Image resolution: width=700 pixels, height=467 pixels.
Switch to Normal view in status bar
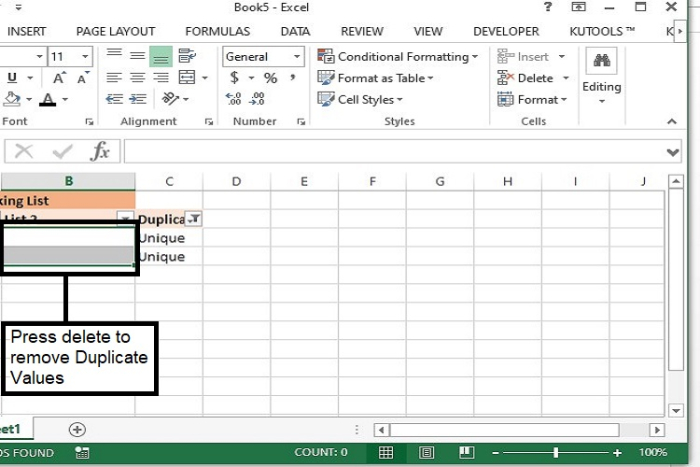(386, 452)
